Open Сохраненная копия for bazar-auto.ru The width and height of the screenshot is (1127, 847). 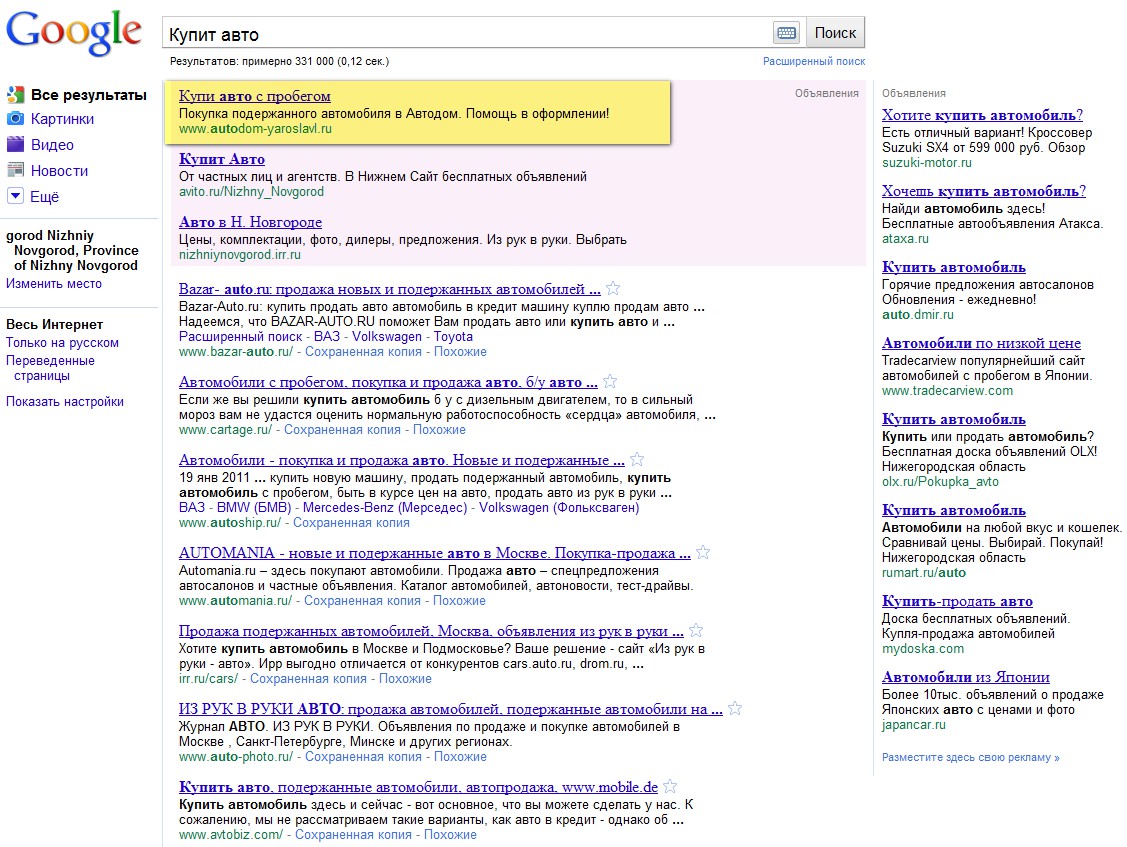pyautogui.click(x=363, y=352)
